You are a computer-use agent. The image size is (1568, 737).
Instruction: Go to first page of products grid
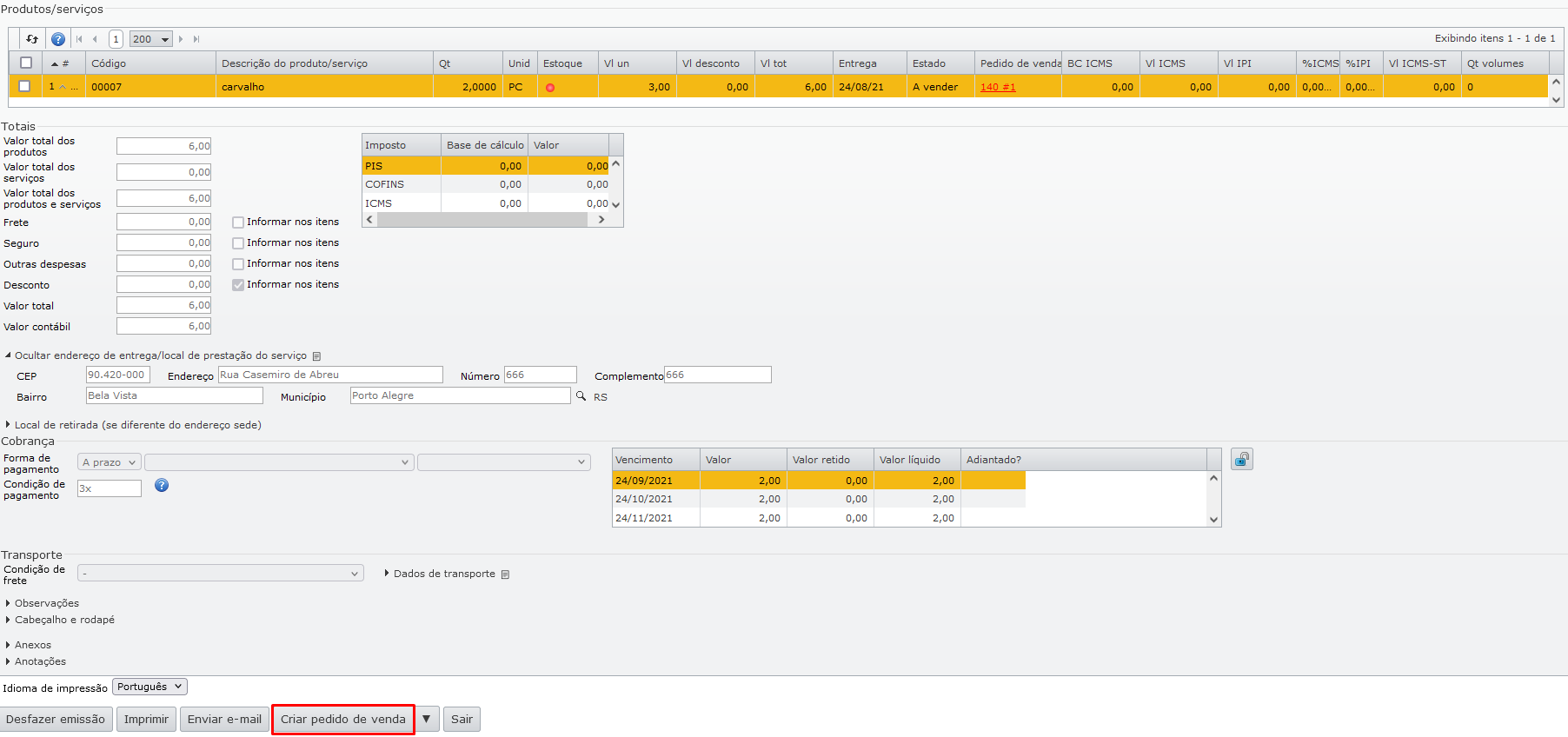(79, 39)
